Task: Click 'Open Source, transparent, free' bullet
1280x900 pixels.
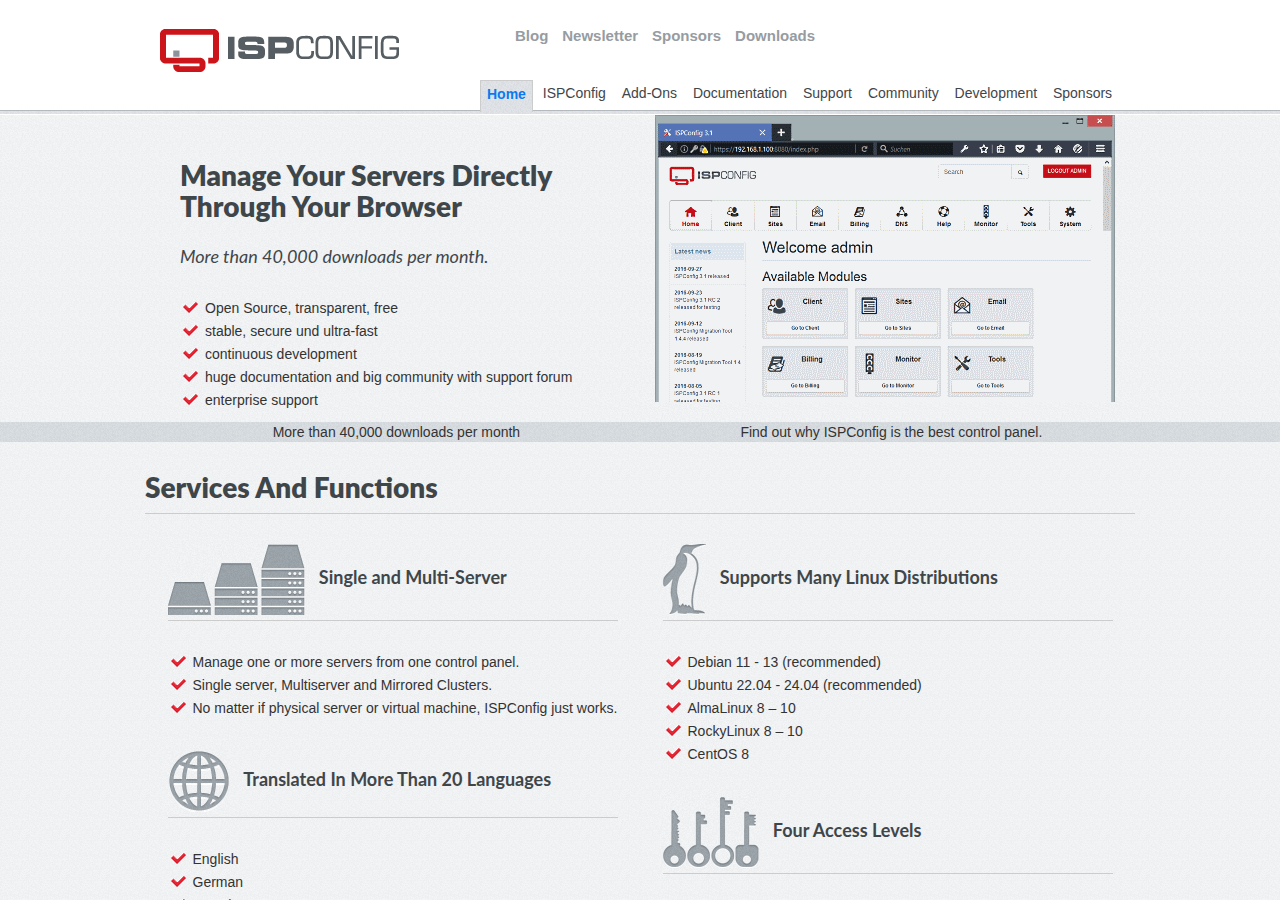Action: tap(301, 308)
